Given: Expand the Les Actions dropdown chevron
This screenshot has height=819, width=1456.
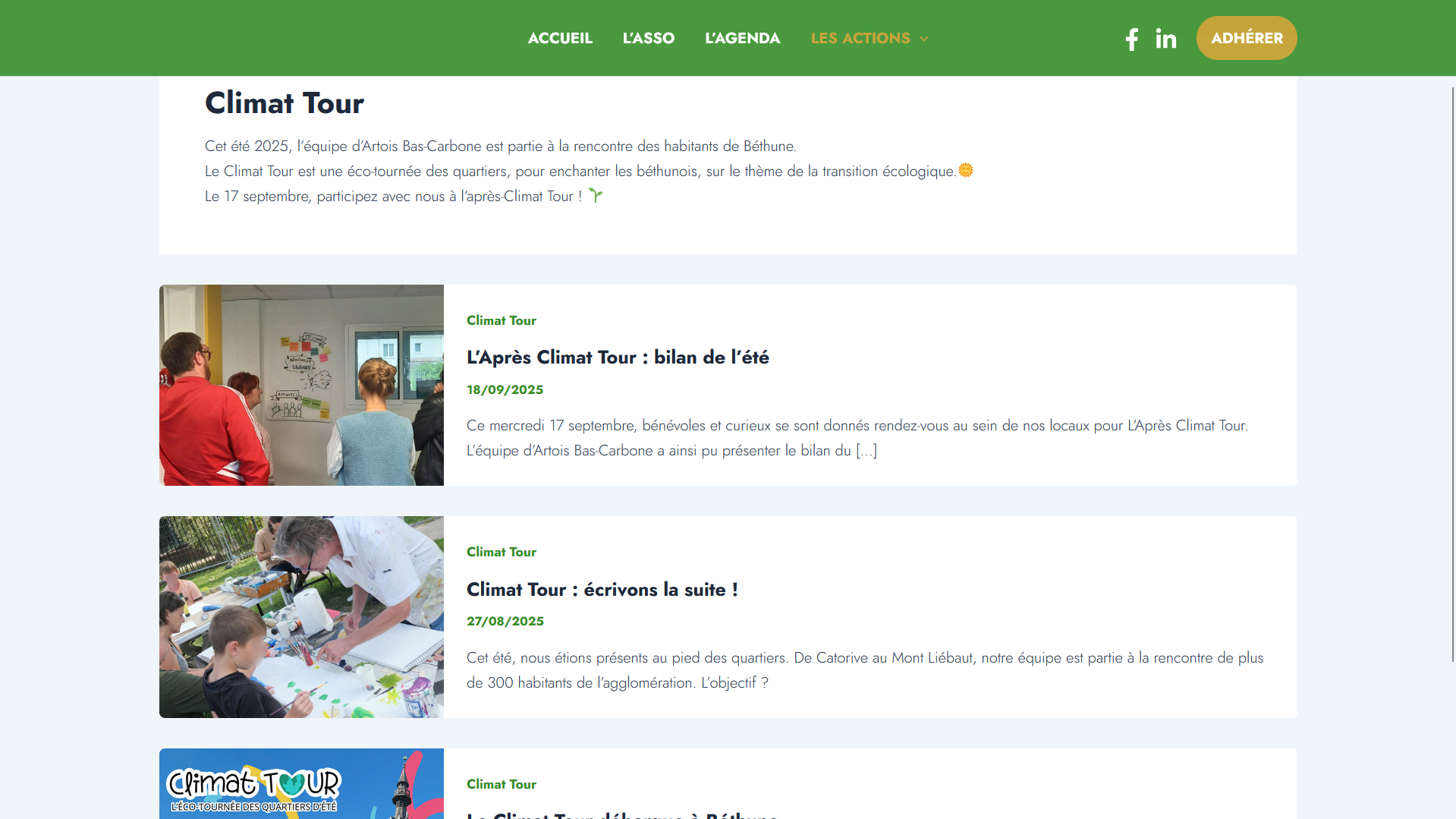Looking at the screenshot, I should 924,39.
